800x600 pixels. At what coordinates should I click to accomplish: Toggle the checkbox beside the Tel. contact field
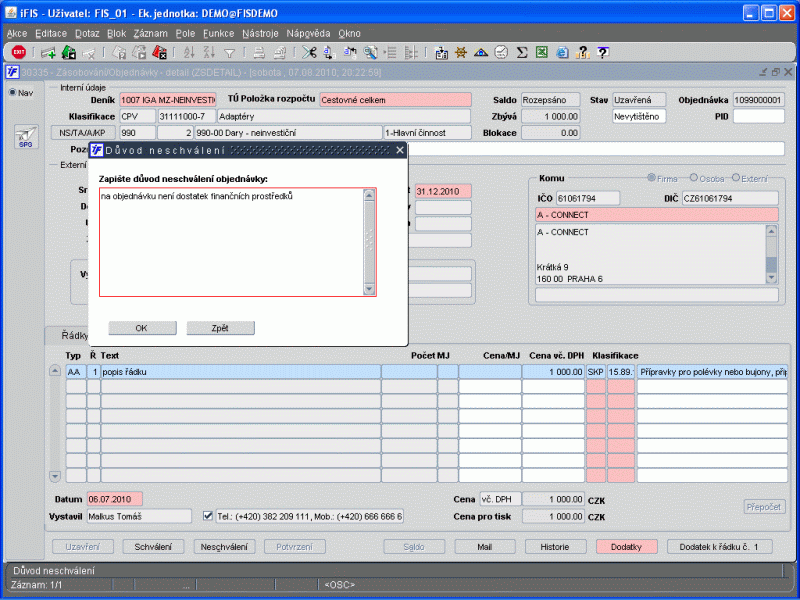click(208, 516)
